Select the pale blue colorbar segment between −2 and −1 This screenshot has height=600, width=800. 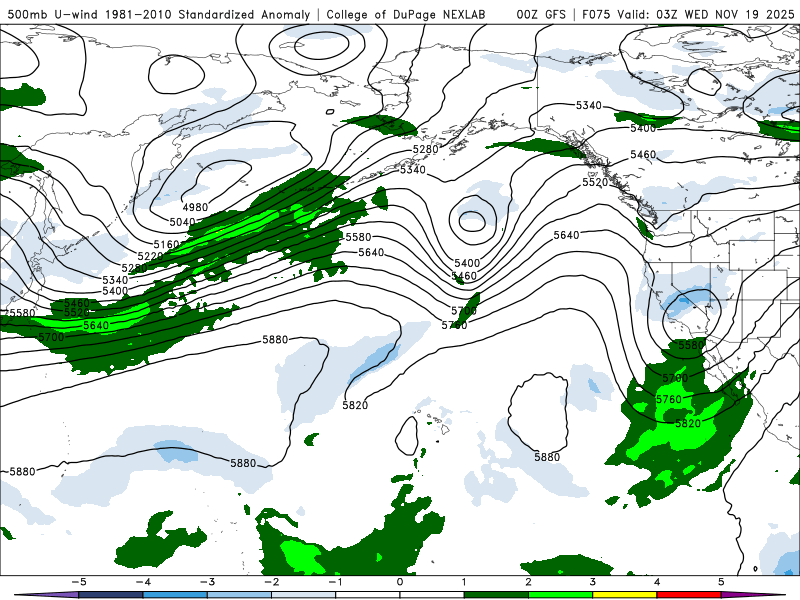coord(304,595)
